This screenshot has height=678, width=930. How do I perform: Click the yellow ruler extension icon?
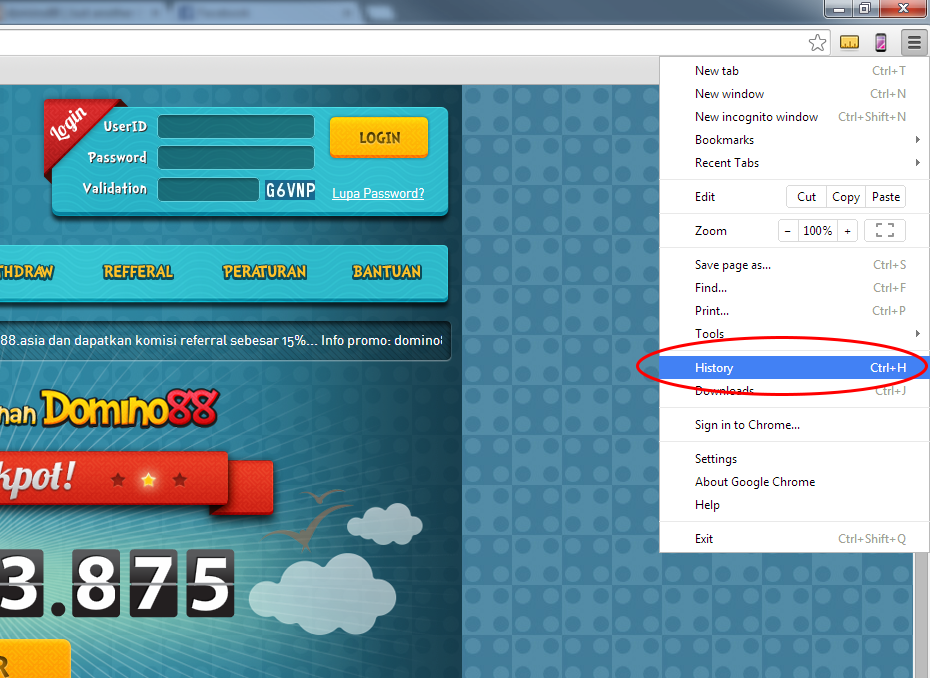tap(849, 43)
